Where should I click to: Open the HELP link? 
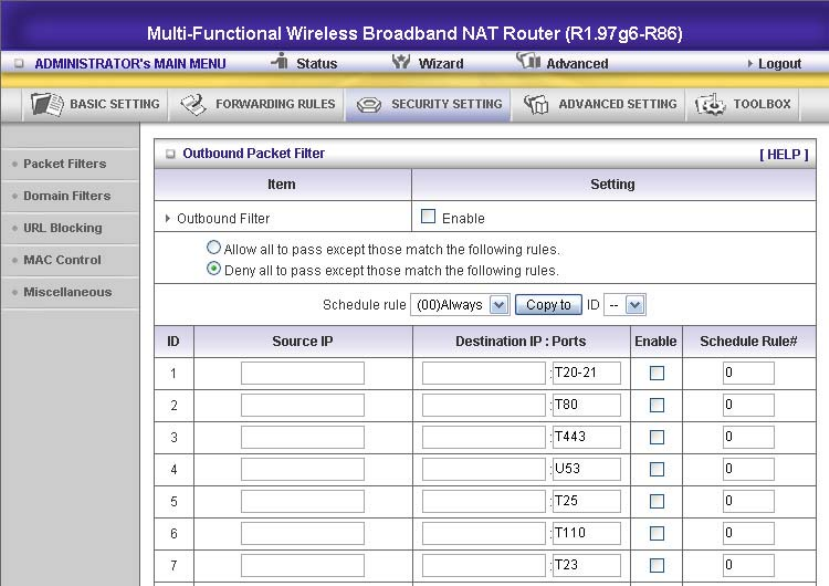[x=784, y=154]
